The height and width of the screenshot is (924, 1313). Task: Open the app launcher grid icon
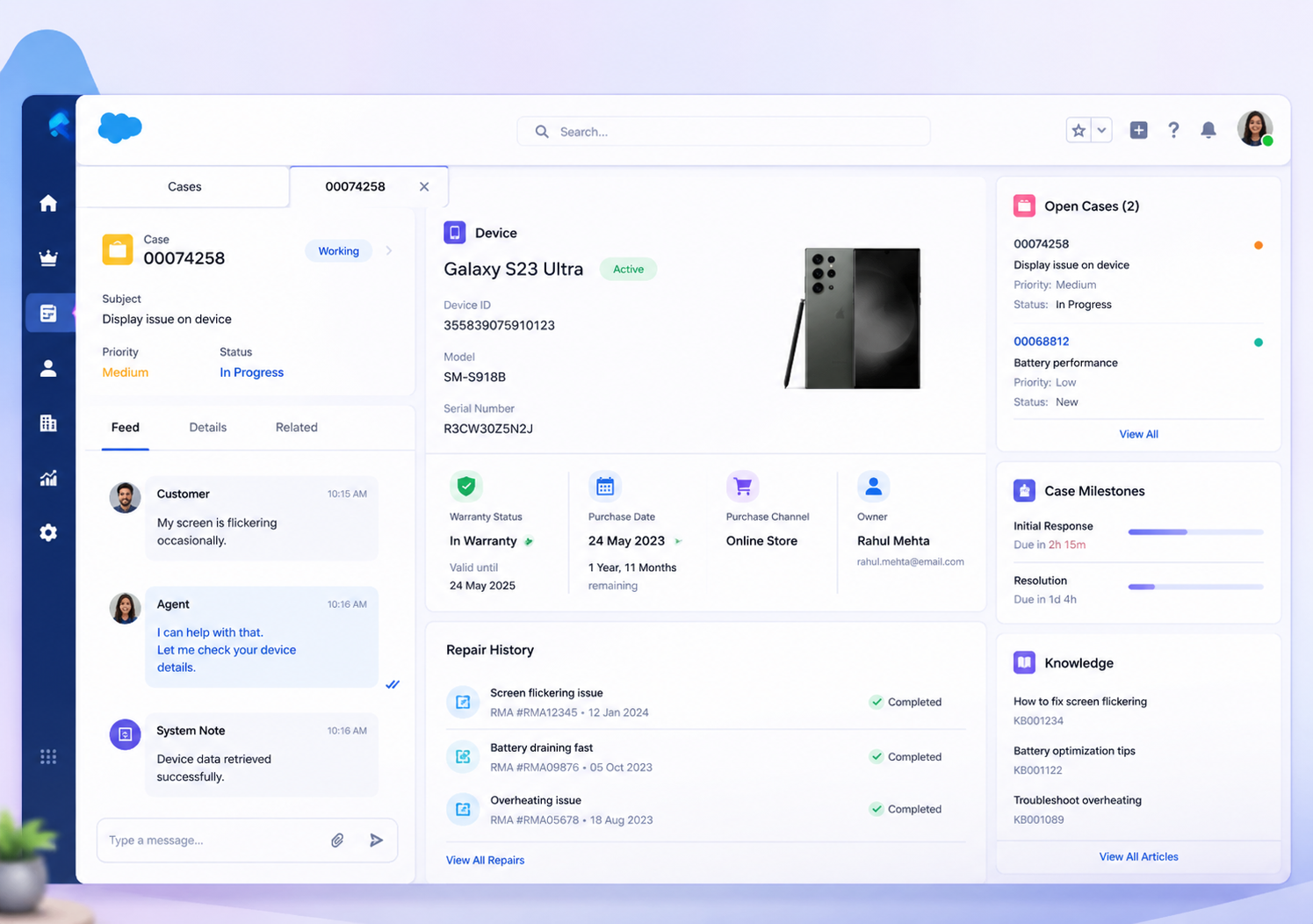[x=48, y=756]
